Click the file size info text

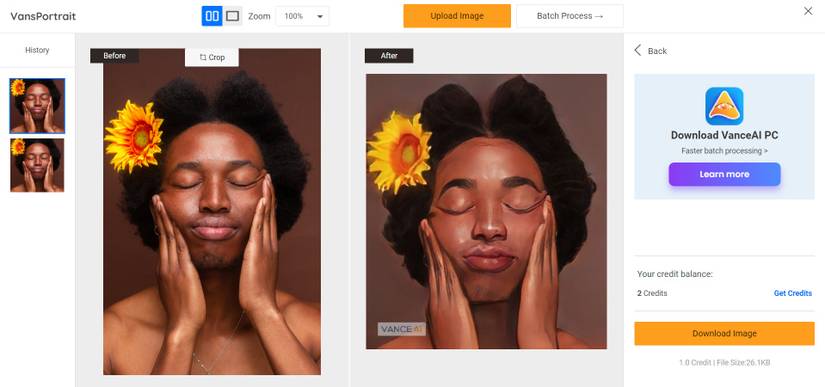(x=724, y=363)
